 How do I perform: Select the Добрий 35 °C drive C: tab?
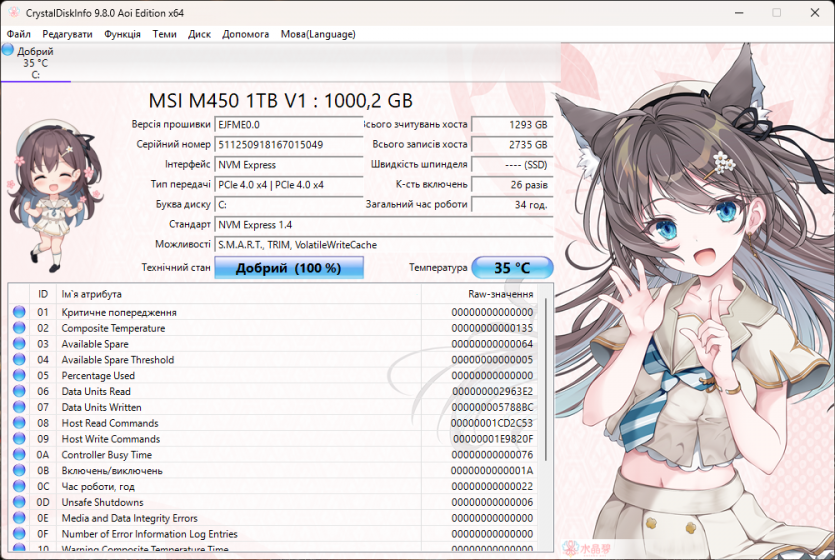[x=36, y=62]
